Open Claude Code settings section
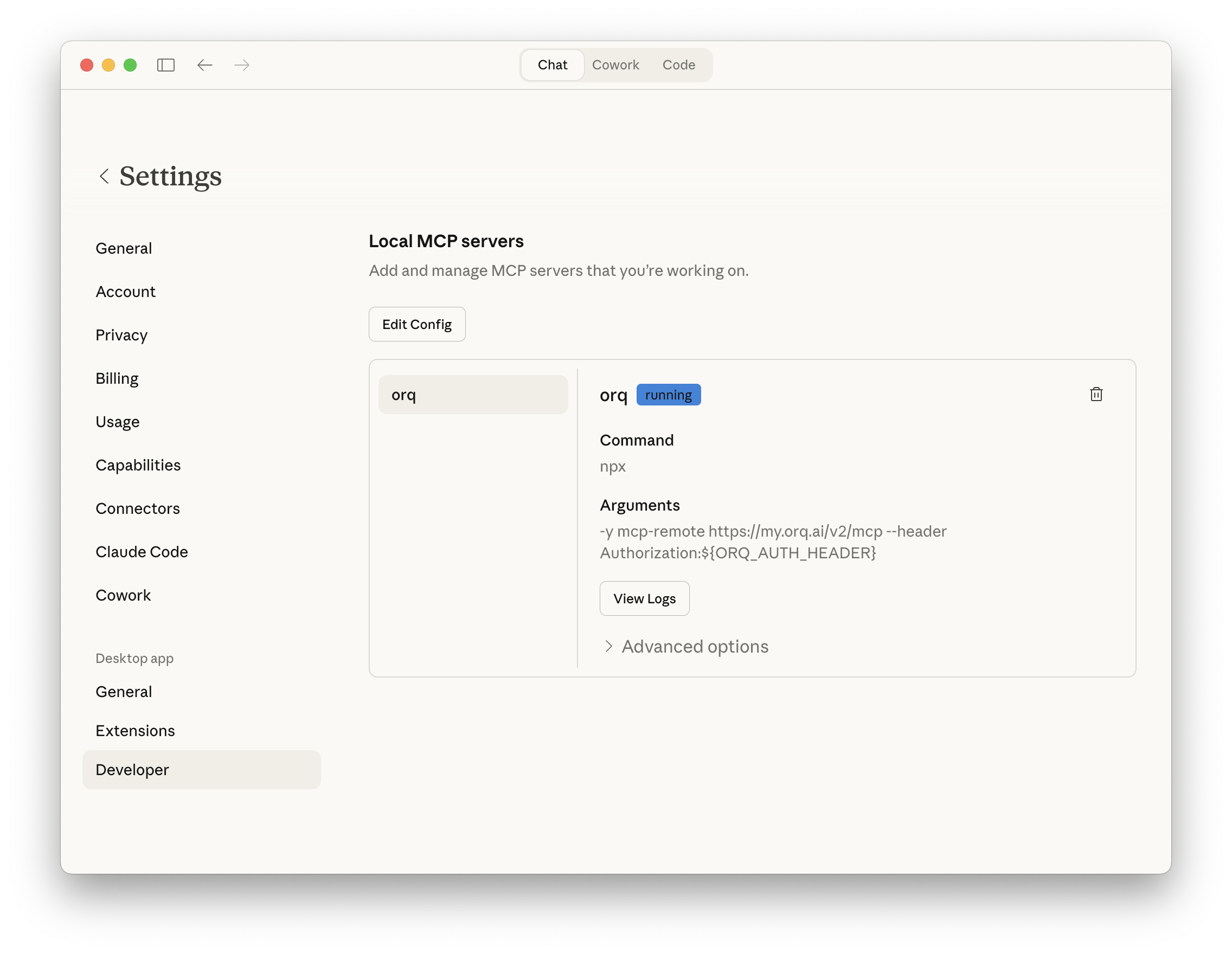 142,552
